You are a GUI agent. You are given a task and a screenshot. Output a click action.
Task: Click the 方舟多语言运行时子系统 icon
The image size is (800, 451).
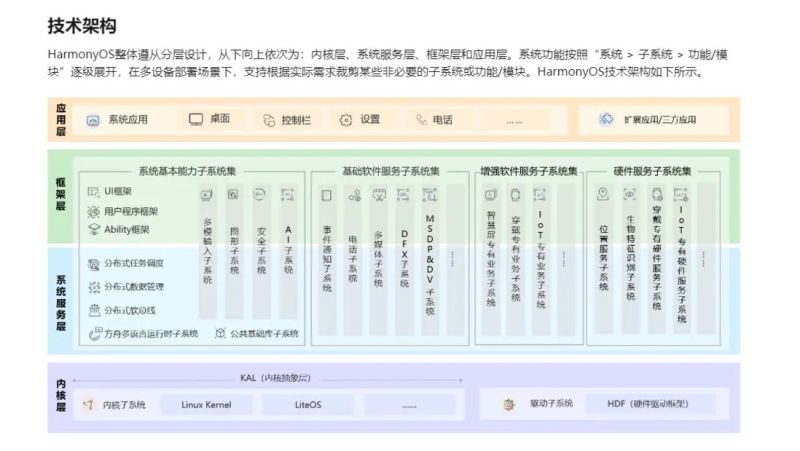coord(94,334)
